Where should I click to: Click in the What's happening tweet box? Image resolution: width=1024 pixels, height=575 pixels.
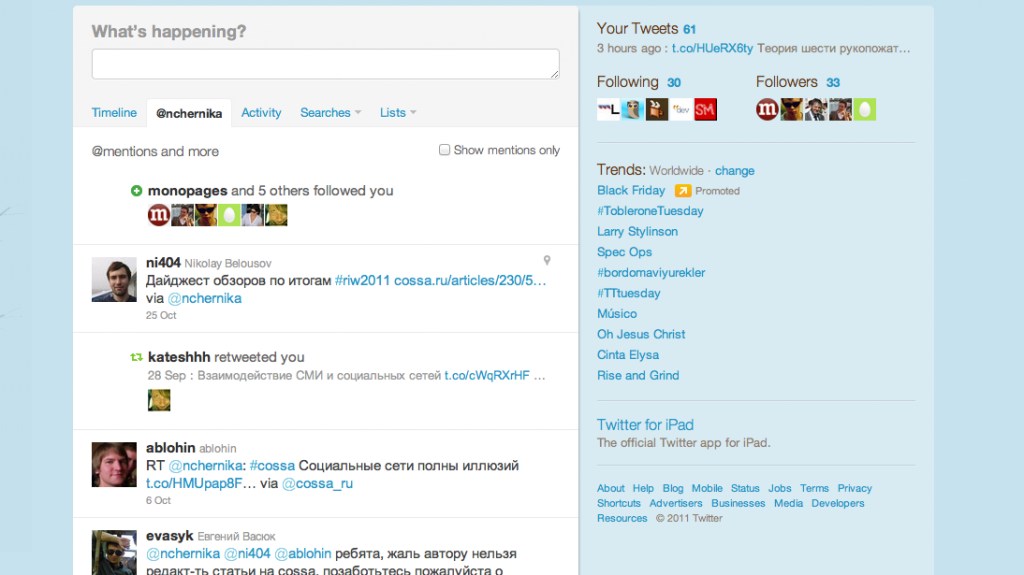point(325,64)
